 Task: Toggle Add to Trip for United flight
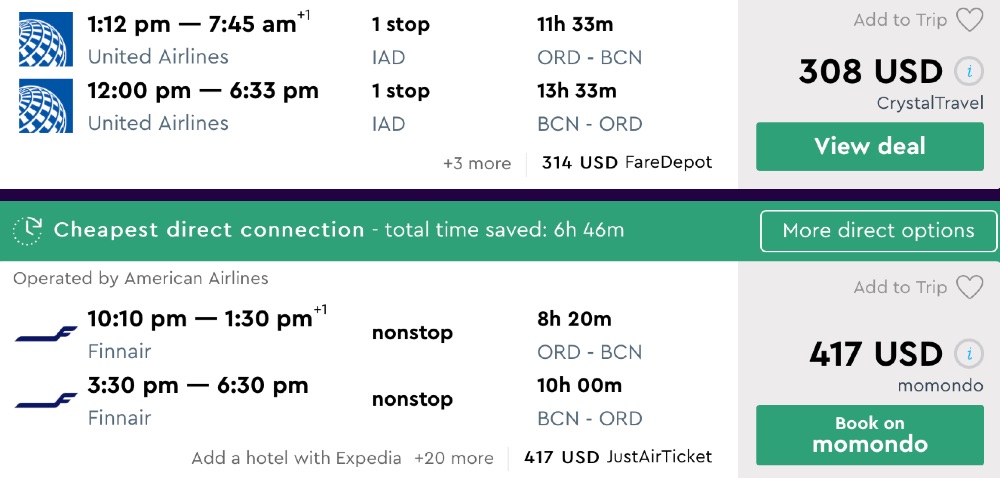tap(900, 20)
